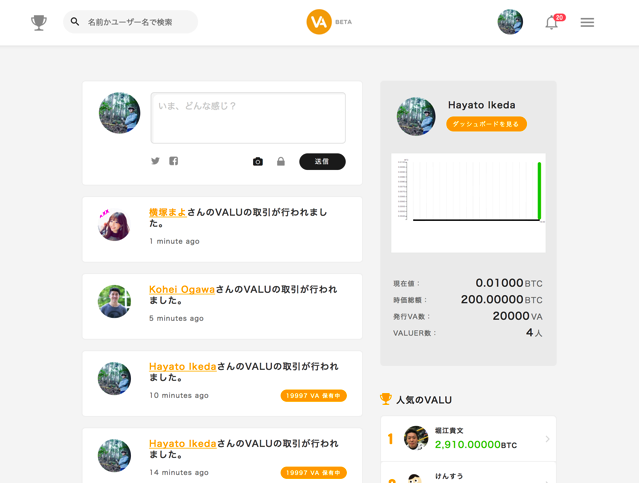Click Hayato Ikeda sidebar avatar

[x=416, y=116]
